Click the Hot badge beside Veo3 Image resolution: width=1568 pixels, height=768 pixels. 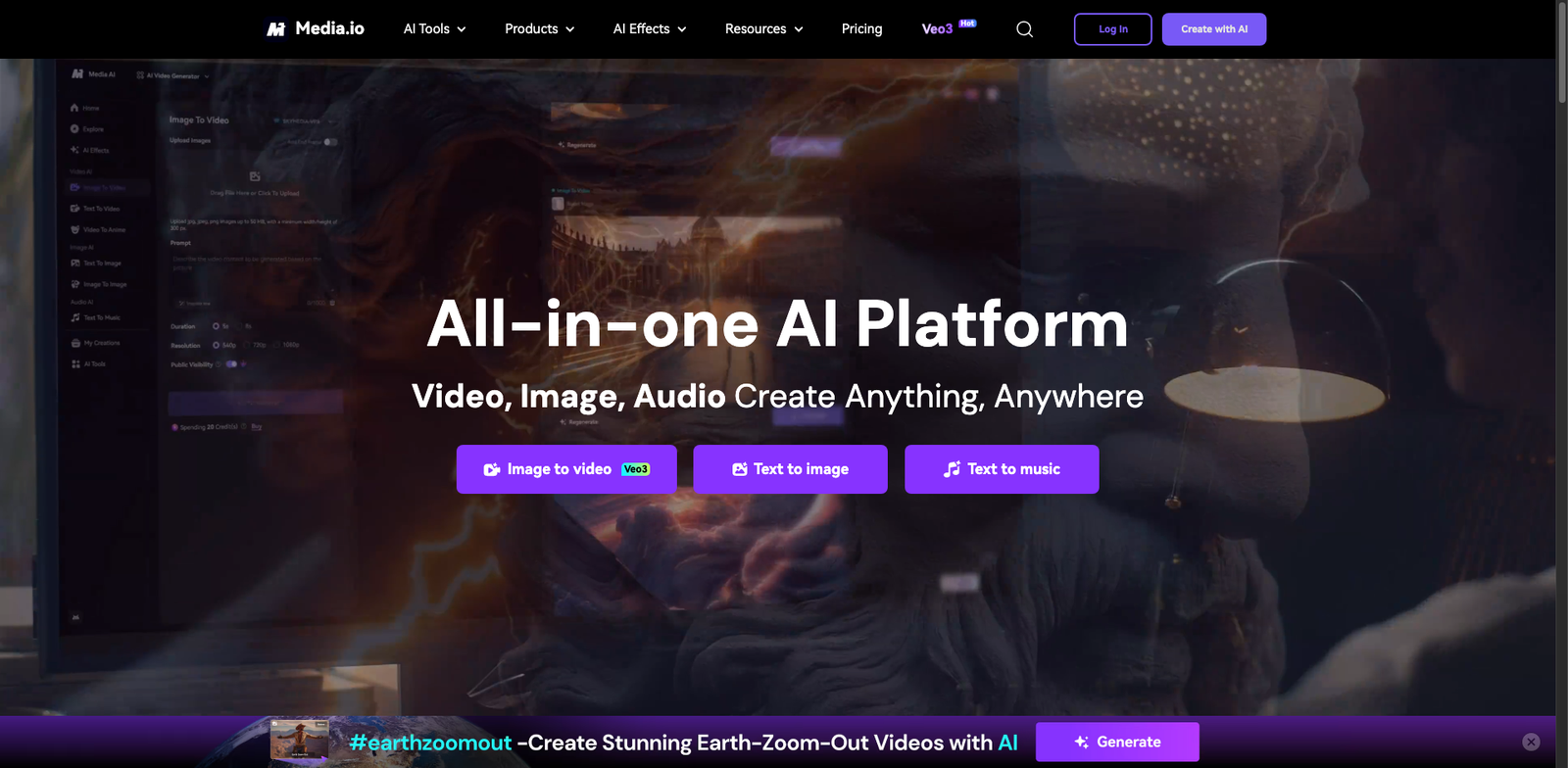(967, 23)
